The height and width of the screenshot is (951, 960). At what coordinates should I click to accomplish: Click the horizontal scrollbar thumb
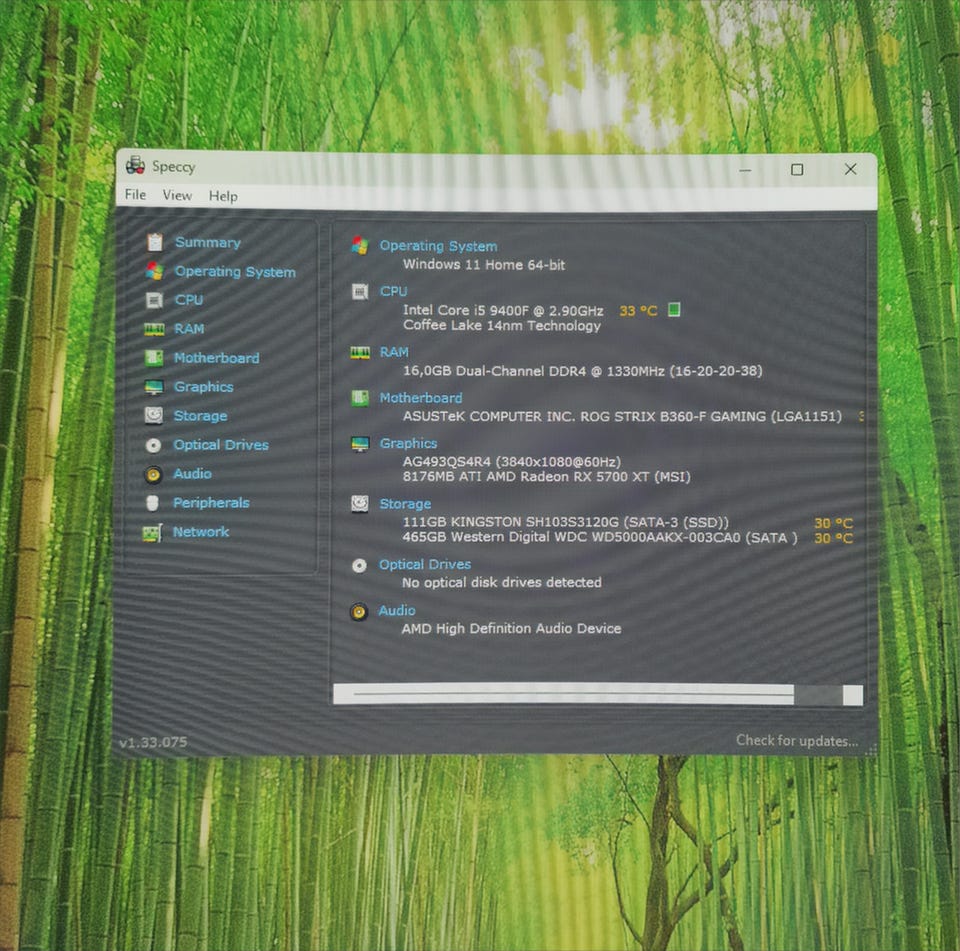573,694
